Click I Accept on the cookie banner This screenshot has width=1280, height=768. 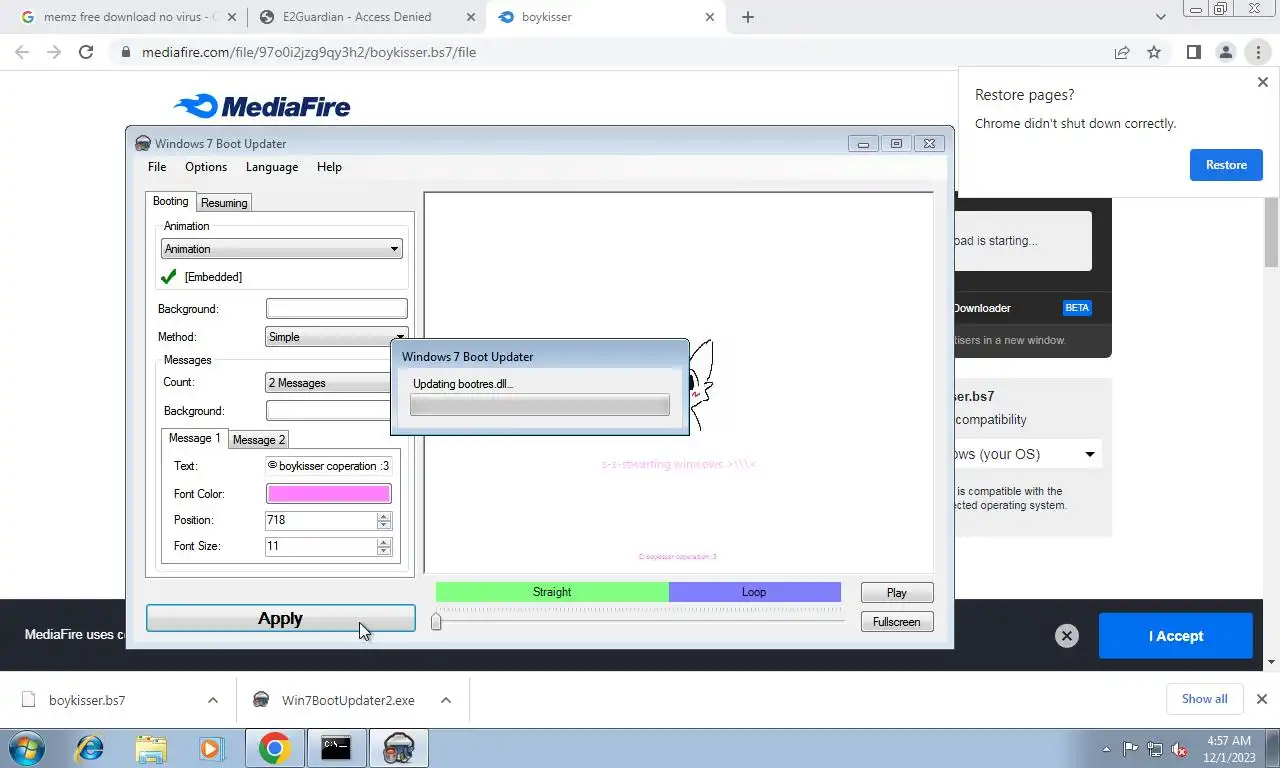pyautogui.click(x=1176, y=636)
